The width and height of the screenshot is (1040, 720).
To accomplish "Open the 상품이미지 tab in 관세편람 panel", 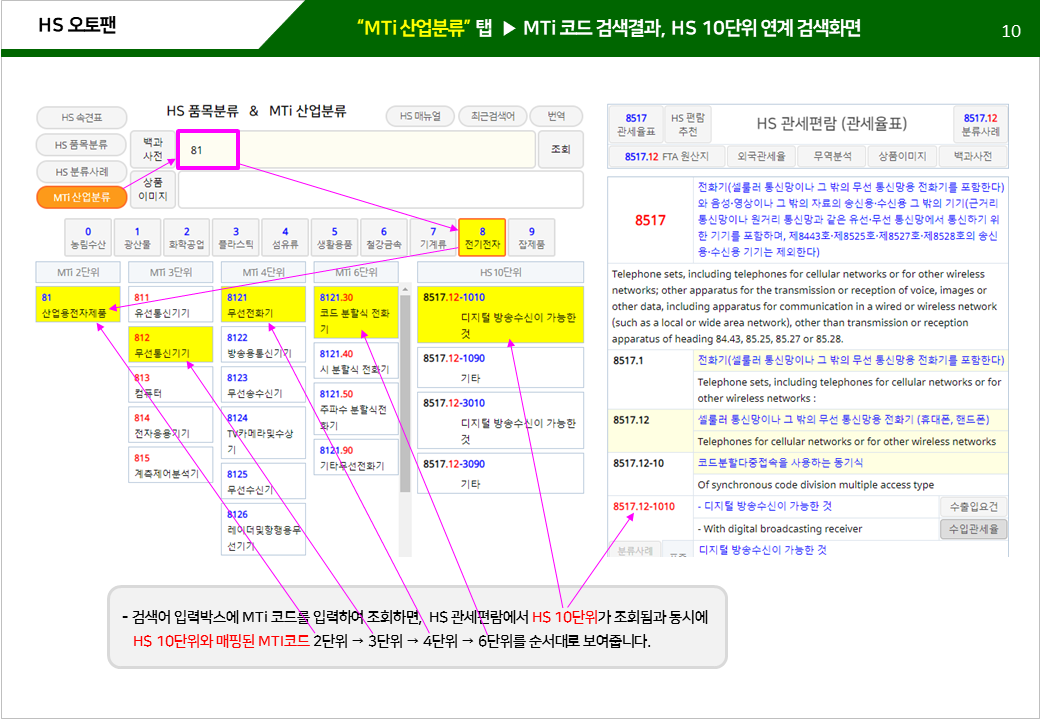I will 902,156.
